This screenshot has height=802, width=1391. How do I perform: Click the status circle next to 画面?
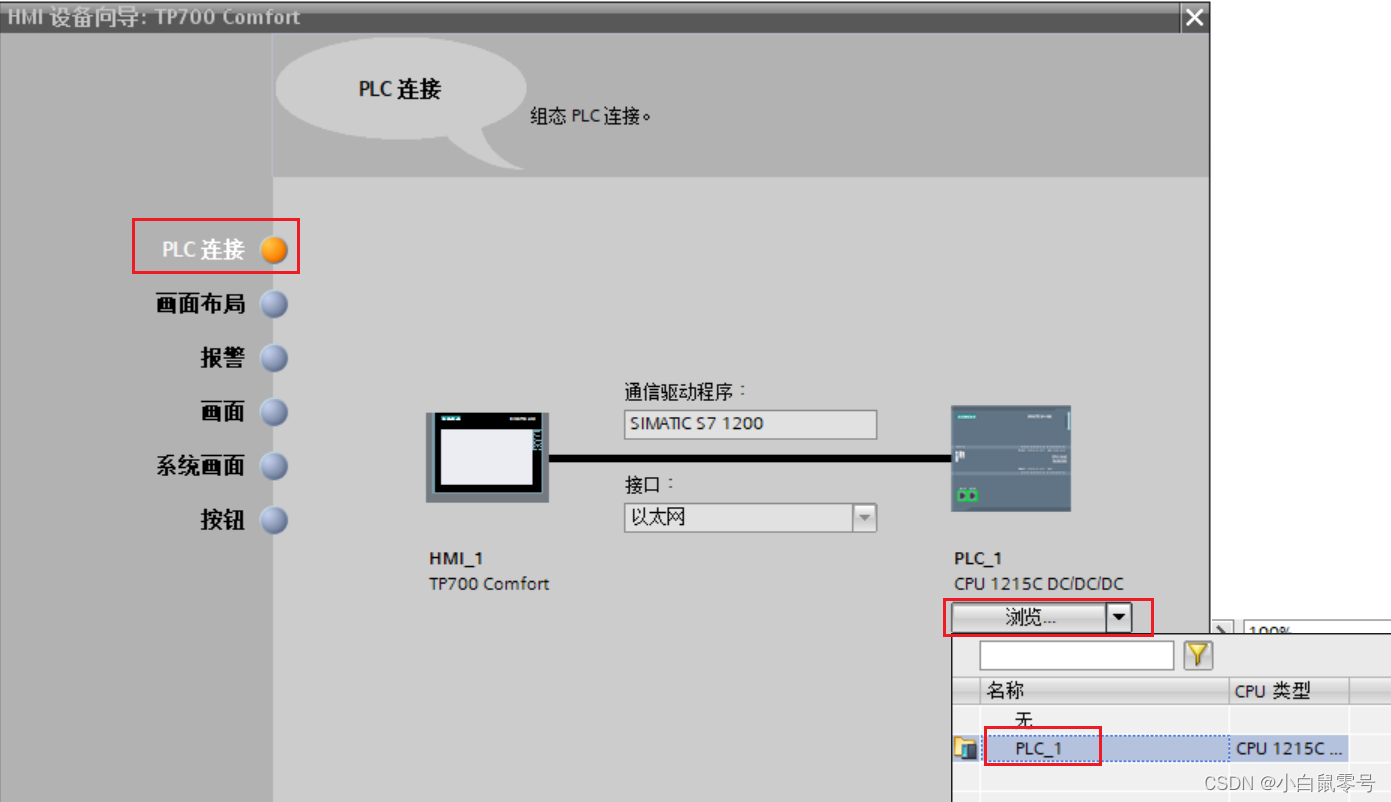[273, 411]
